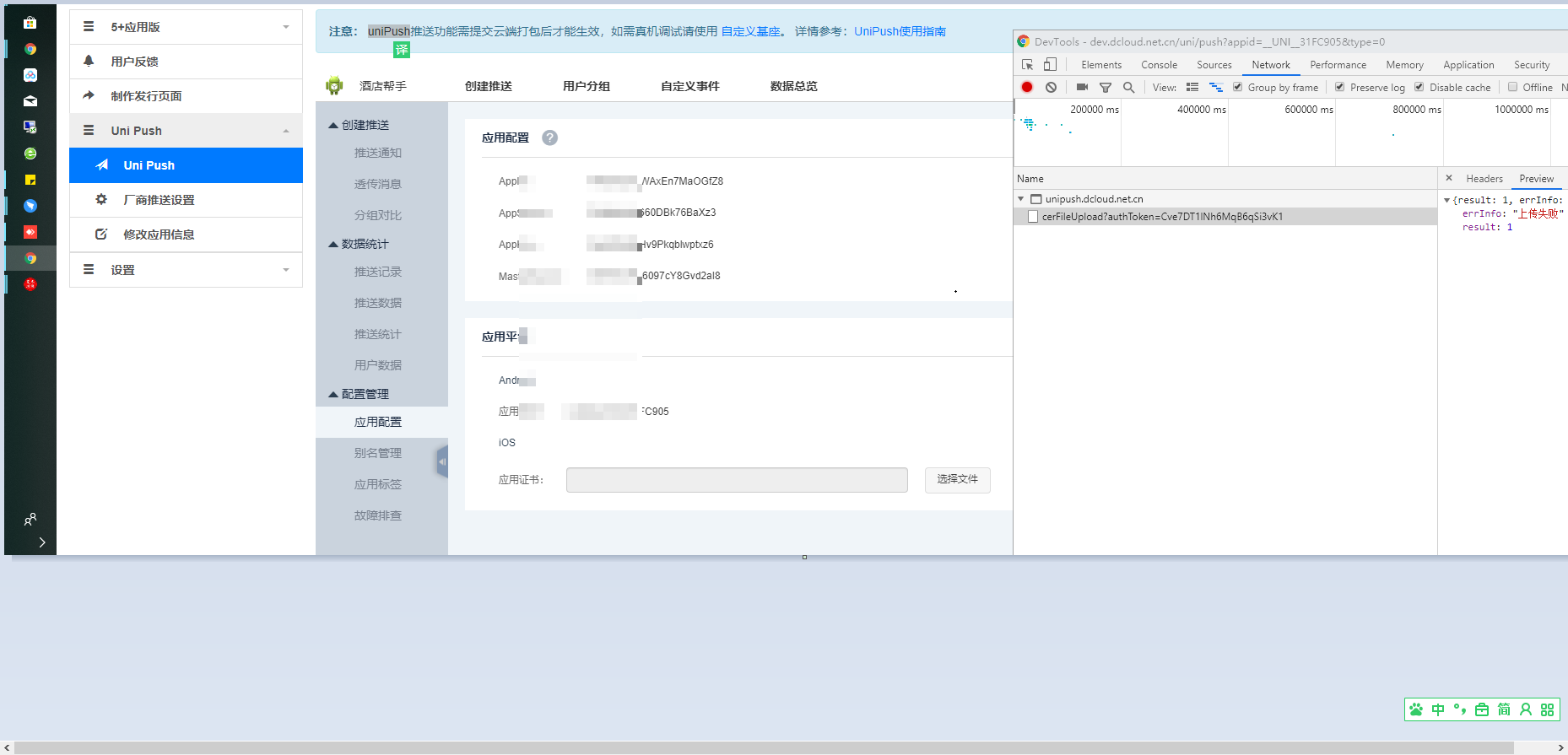Toggle the device toolbar icon
Screen dimensions: 1568x755
pos(1050,64)
